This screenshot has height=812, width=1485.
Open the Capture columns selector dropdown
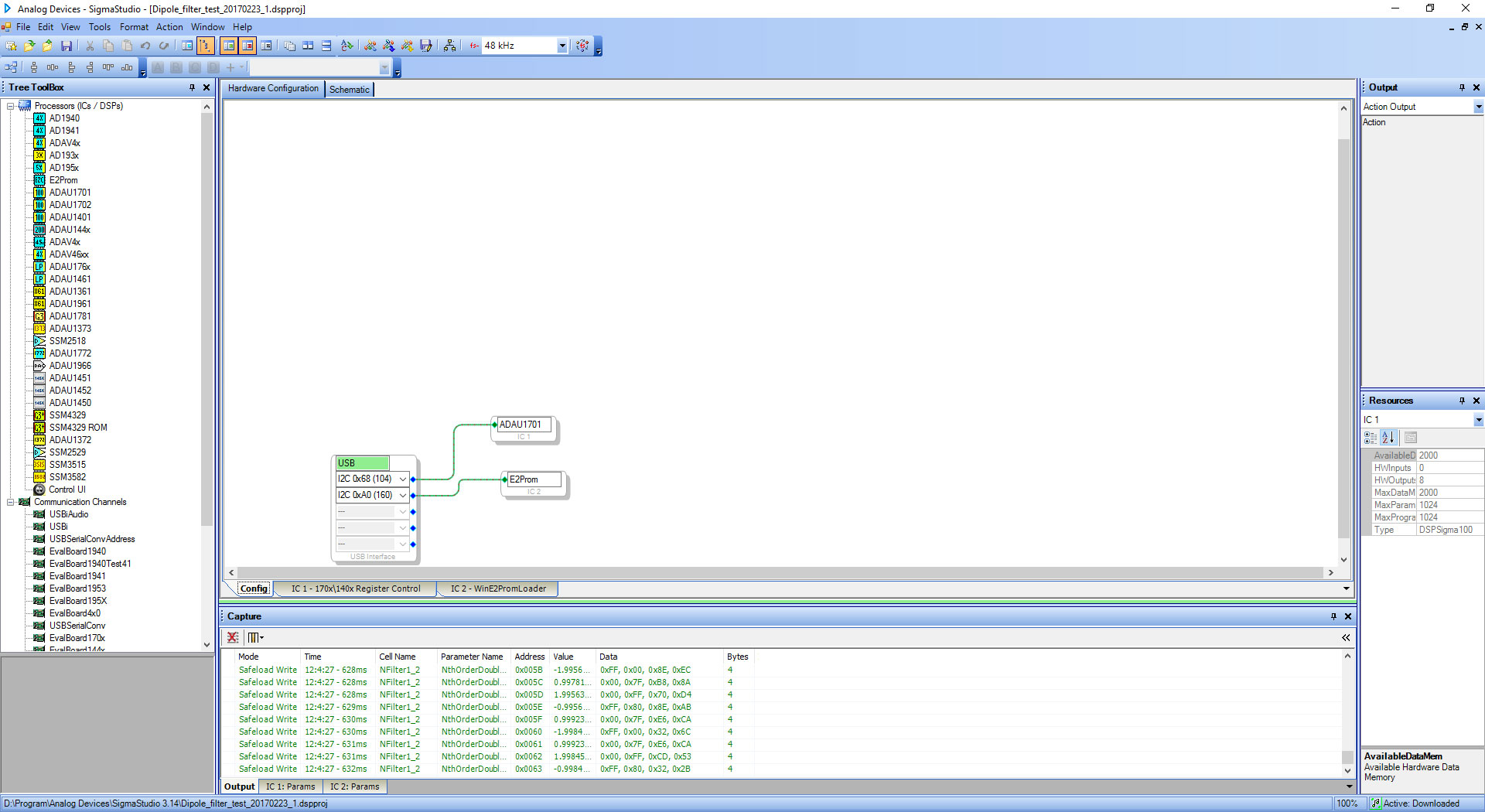pyautogui.click(x=255, y=637)
